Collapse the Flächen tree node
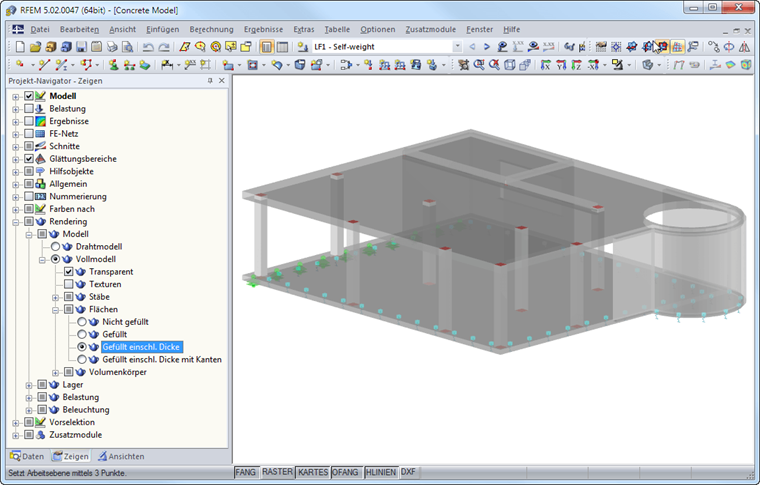760x485 pixels. [x=55, y=310]
